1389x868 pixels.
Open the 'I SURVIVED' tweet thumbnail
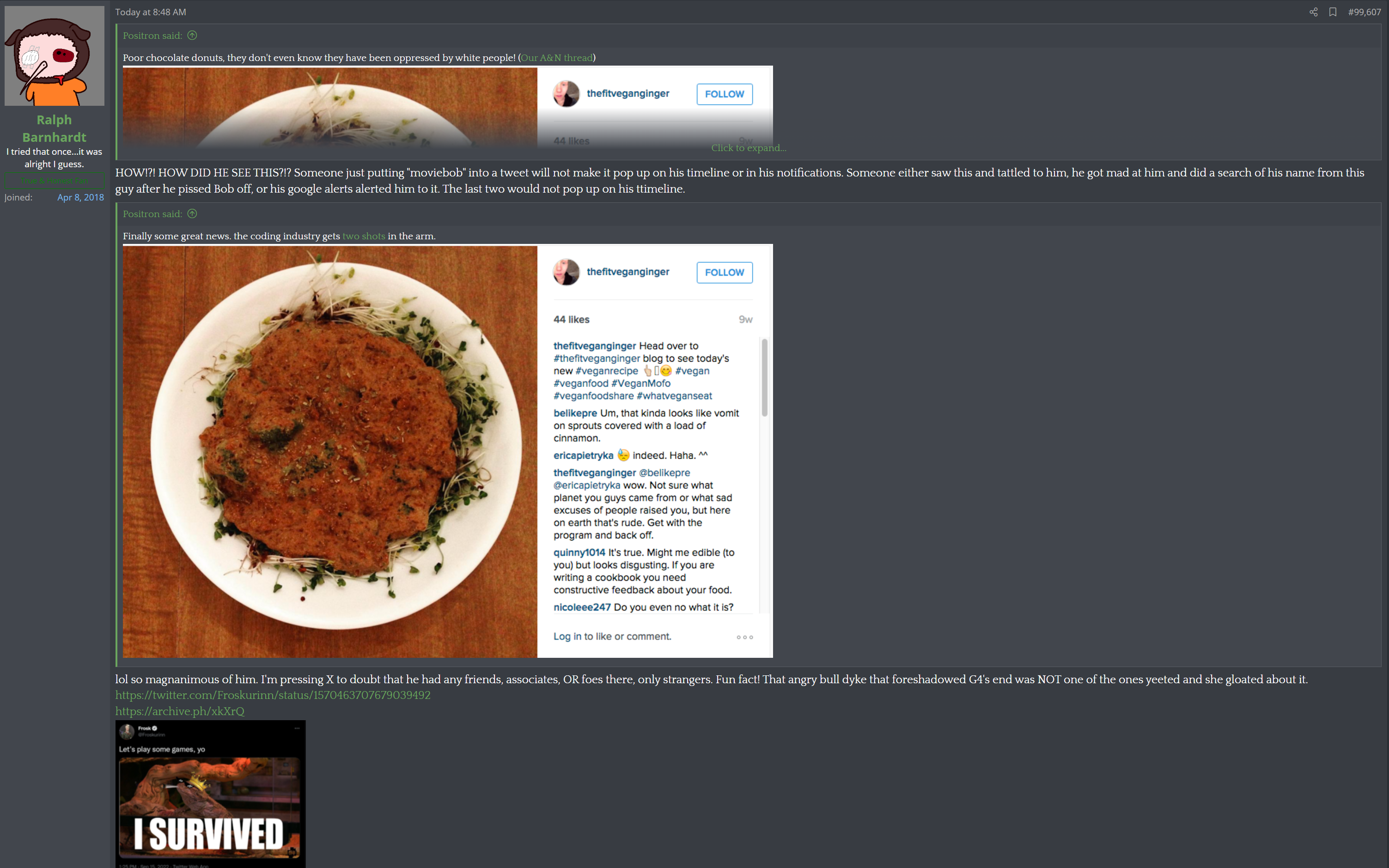tap(210, 794)
